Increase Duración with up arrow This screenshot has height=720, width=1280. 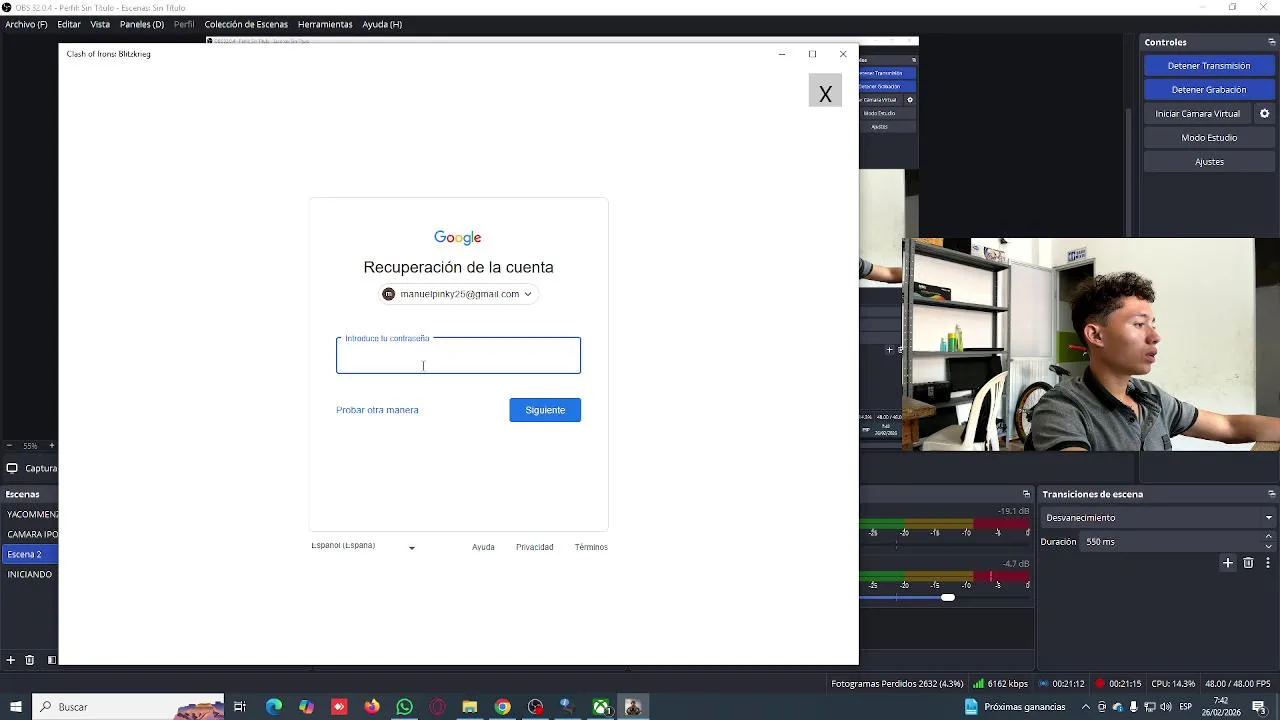tap(1269, 537)
